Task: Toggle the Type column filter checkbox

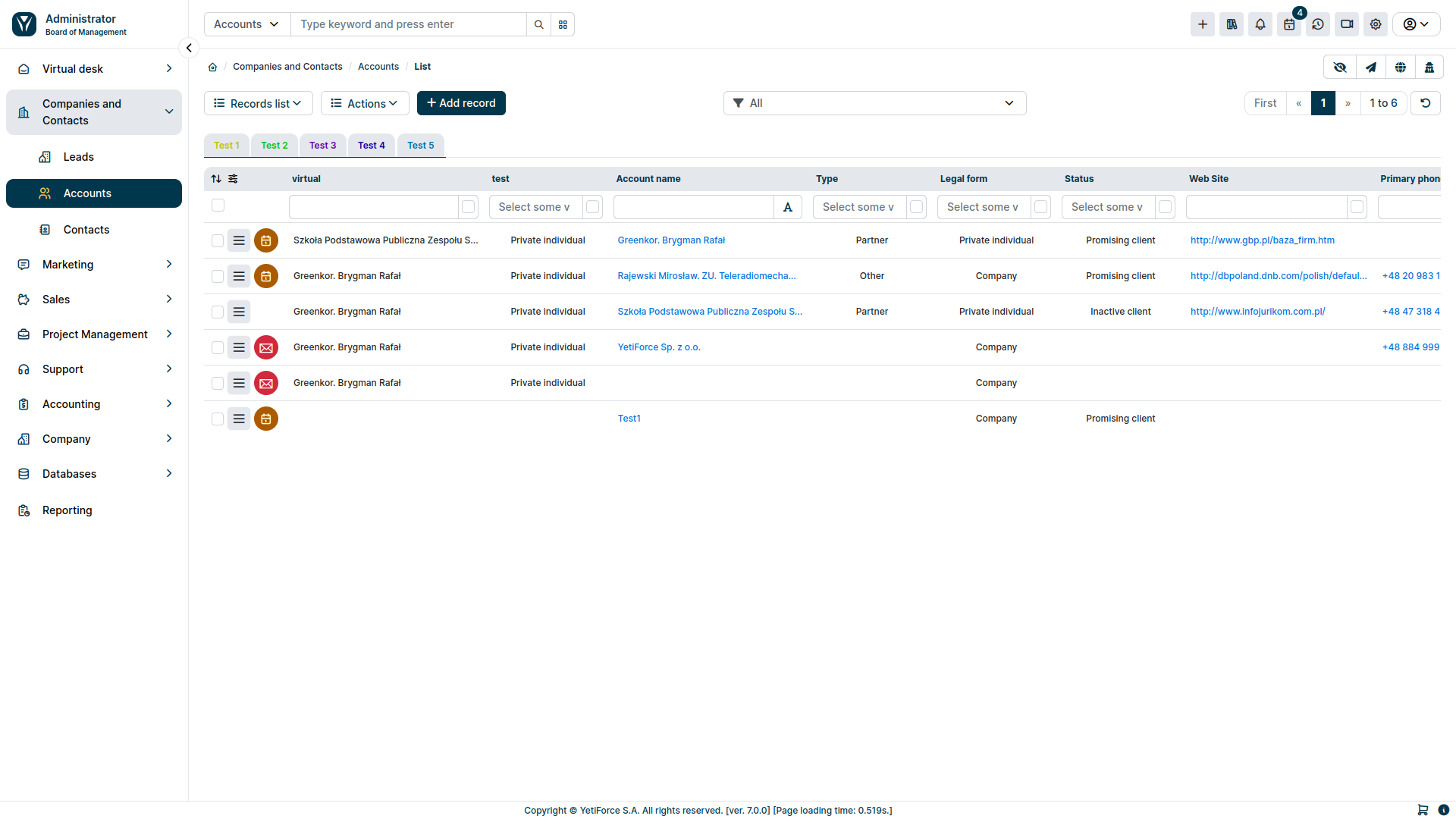Action: click(x=917, y=207)
